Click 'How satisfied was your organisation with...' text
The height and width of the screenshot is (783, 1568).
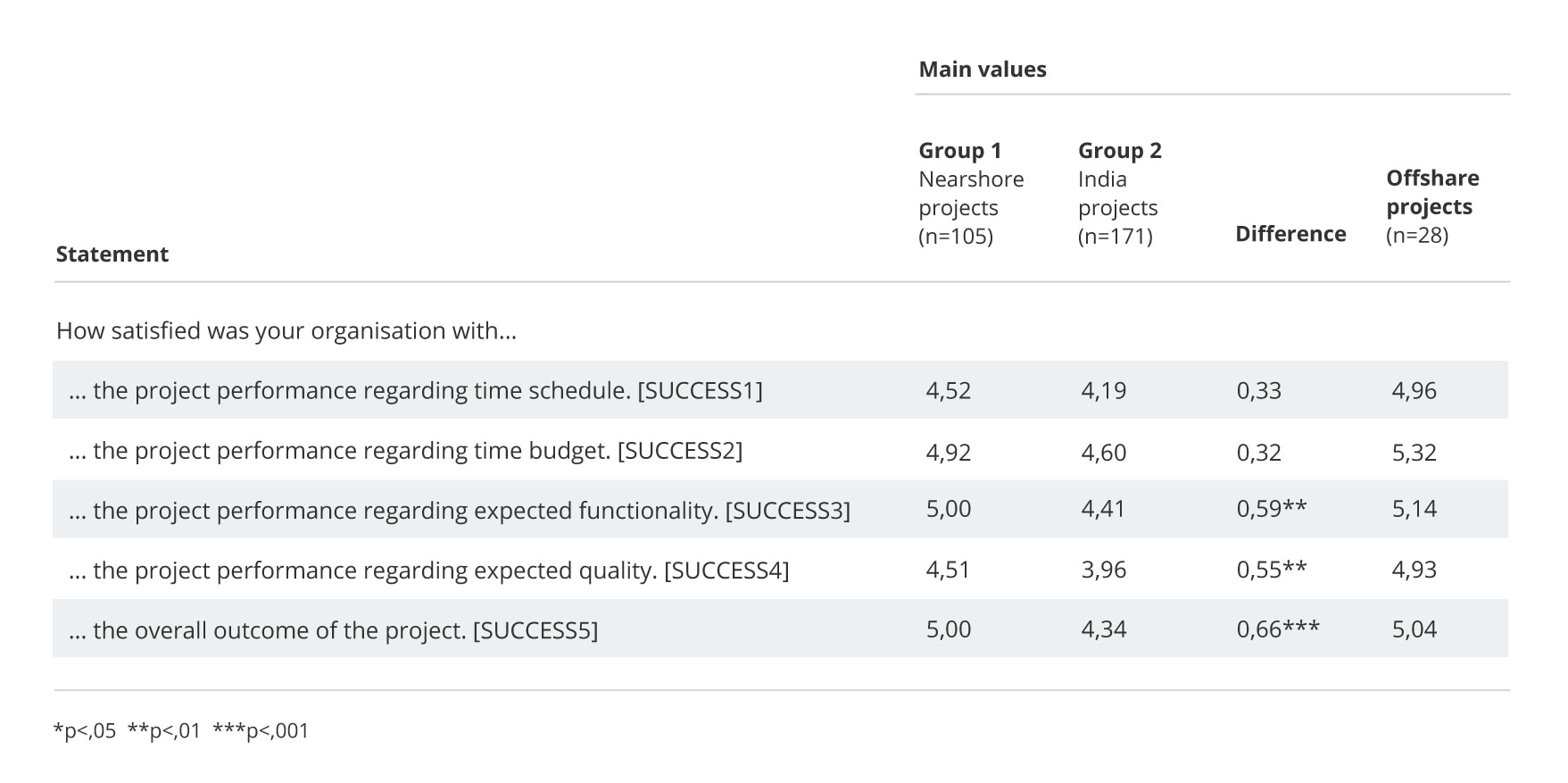pos(286,331)
